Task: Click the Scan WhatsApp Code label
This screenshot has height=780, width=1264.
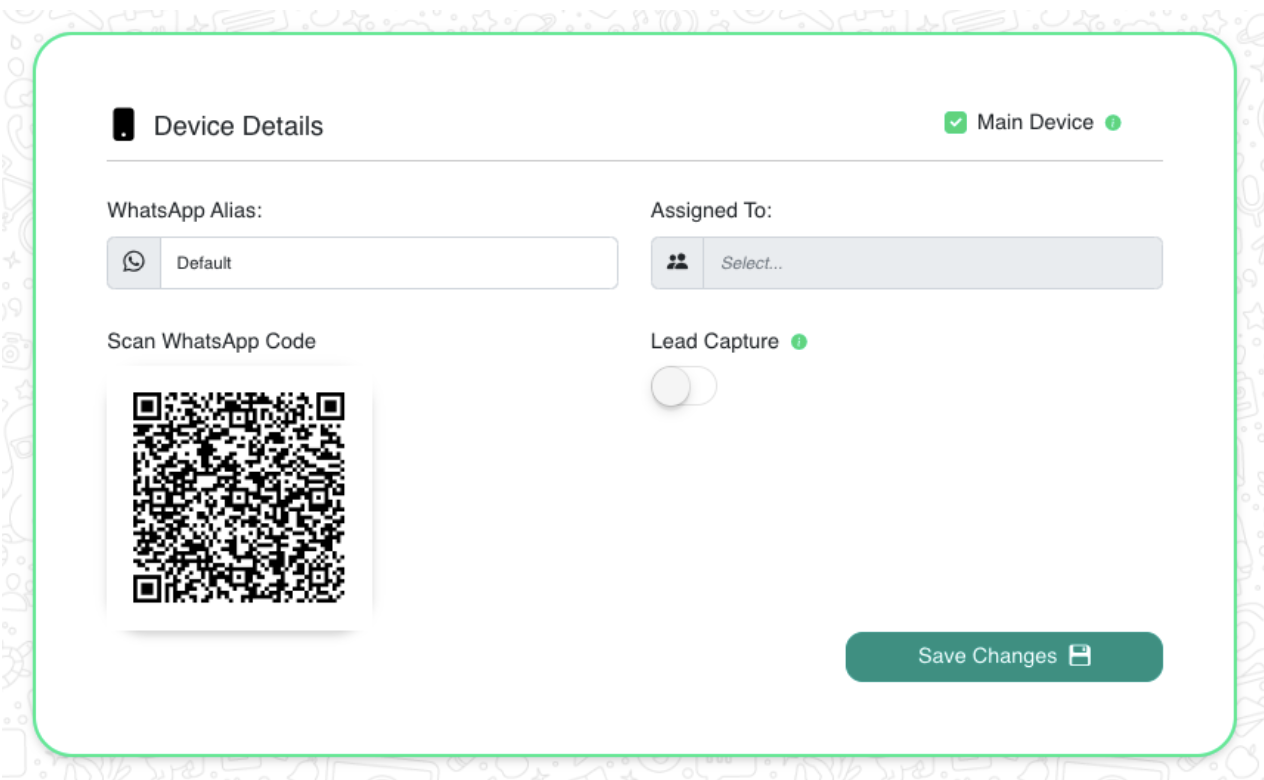Action: click(x=211, y=342)
